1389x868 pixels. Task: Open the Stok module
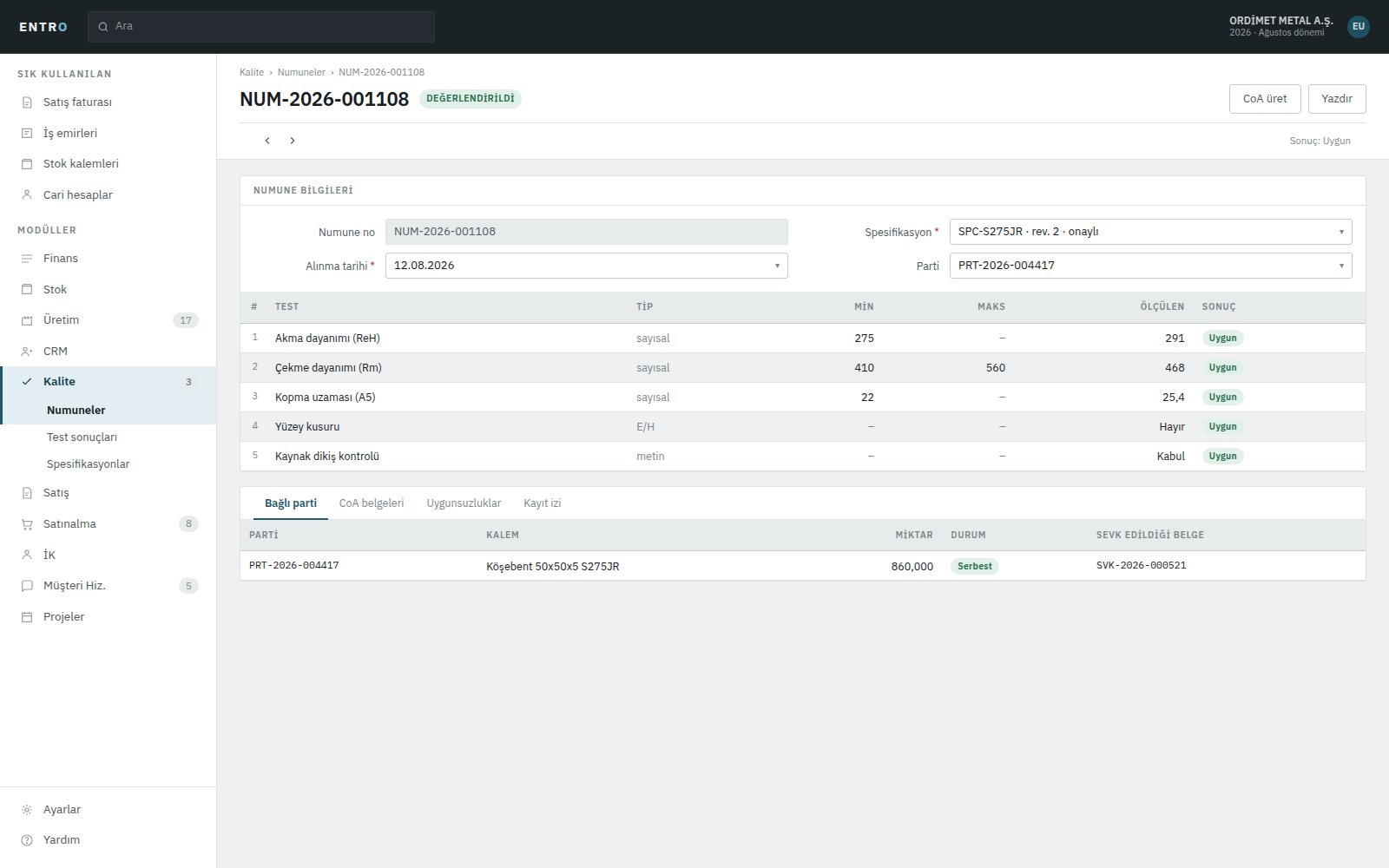pos(109,290)
